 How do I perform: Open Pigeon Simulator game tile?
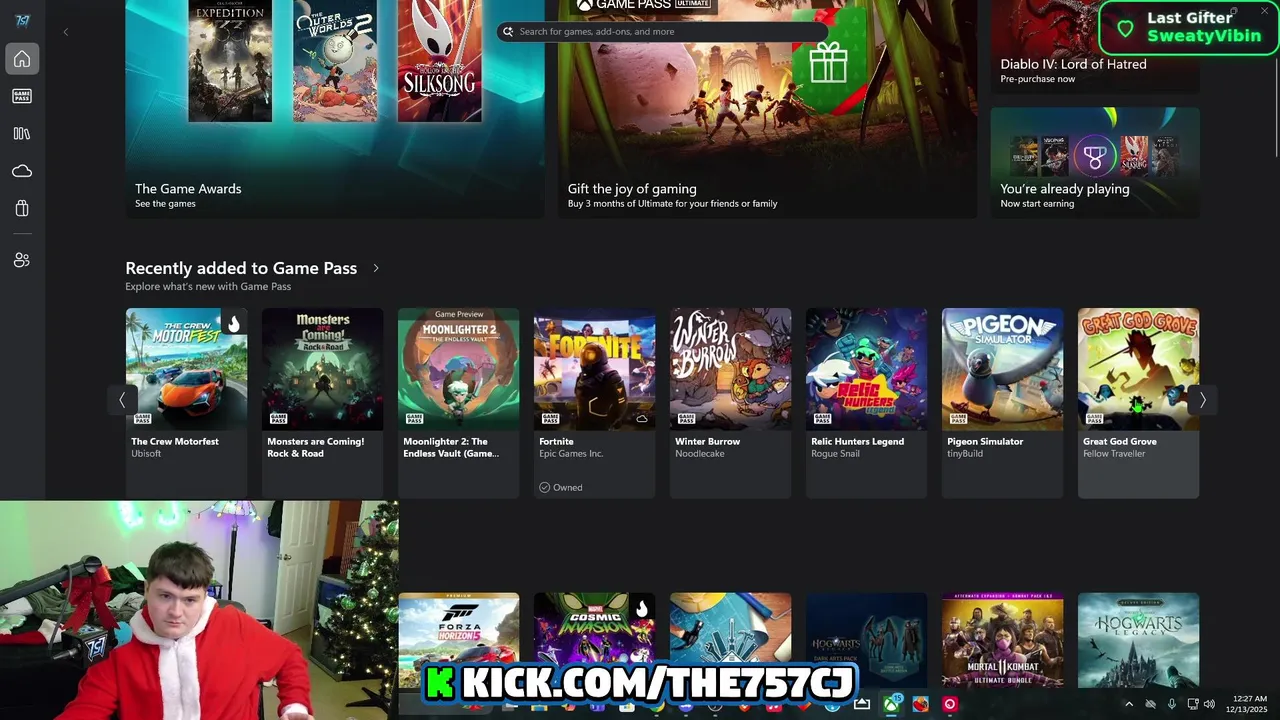[x=1002, y=402]
